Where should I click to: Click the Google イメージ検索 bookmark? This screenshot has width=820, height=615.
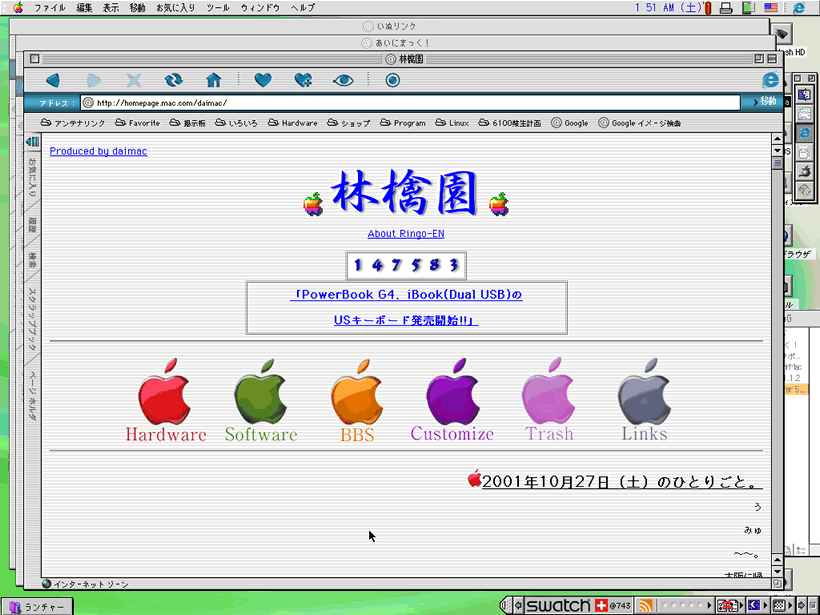coord(640,123)
